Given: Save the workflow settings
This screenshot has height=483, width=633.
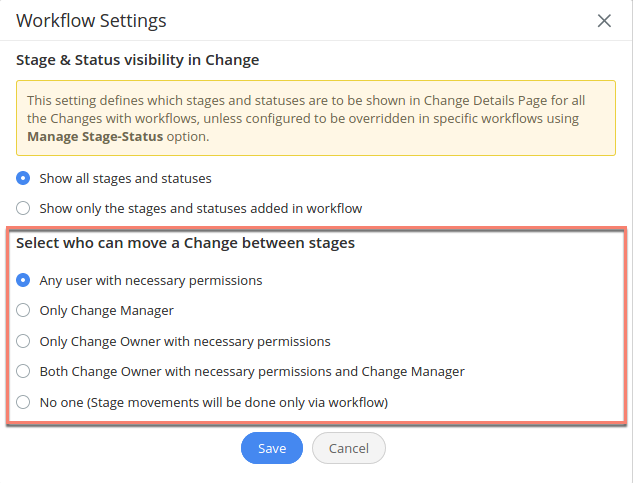Looking at the screenshot, I should point(272,448).
